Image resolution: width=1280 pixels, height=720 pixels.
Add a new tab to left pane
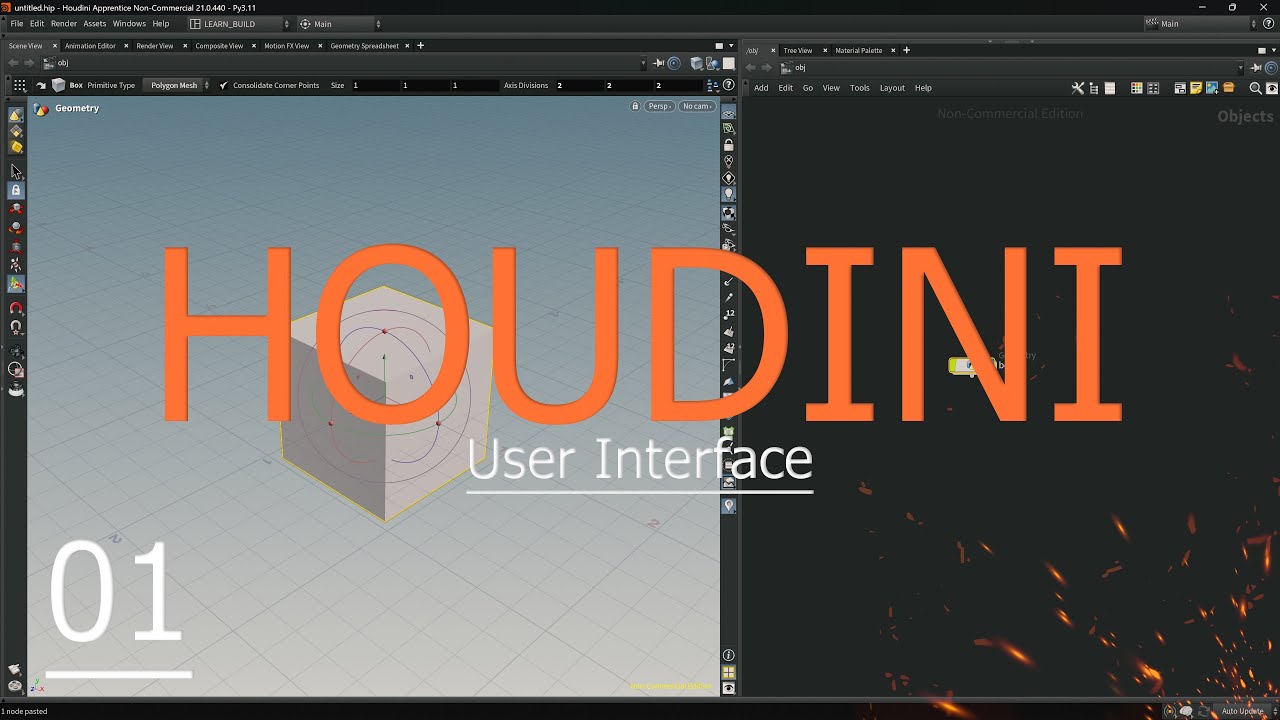pyautogui.click(x=420, y=45)
